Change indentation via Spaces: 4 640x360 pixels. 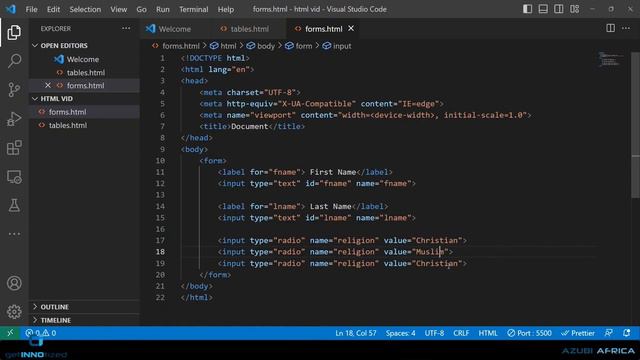(400, 333)
